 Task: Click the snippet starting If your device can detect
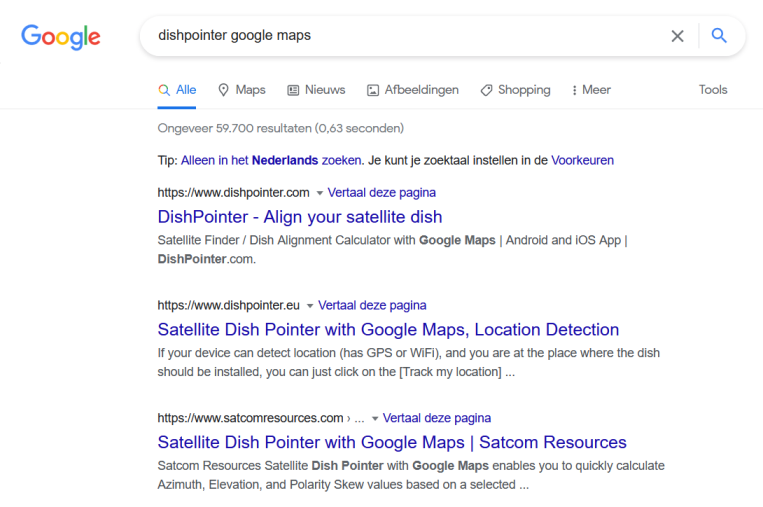(x=409, y=362)
